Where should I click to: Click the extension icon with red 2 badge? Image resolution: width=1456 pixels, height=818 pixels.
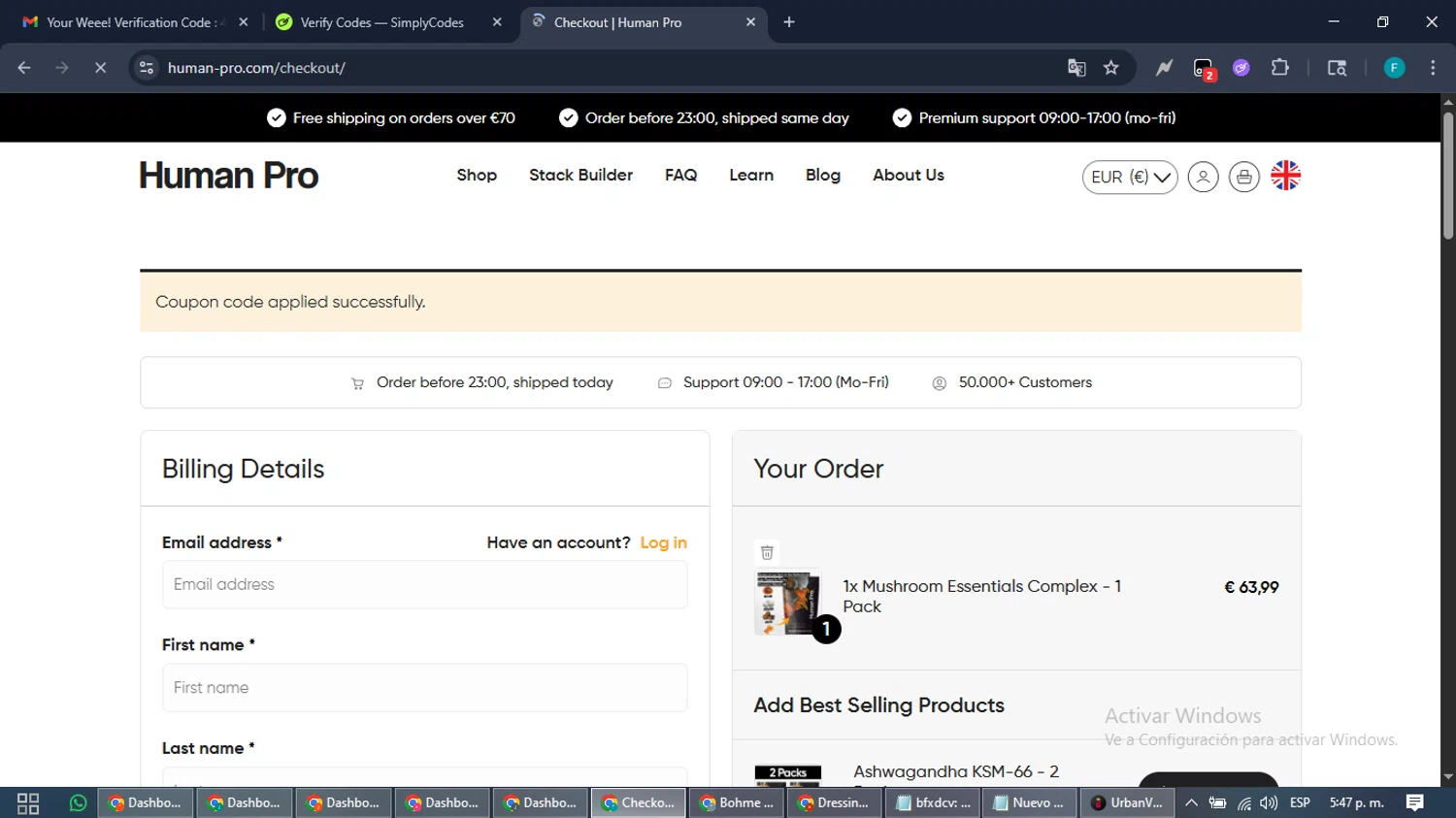click(x=1204, y=69)
